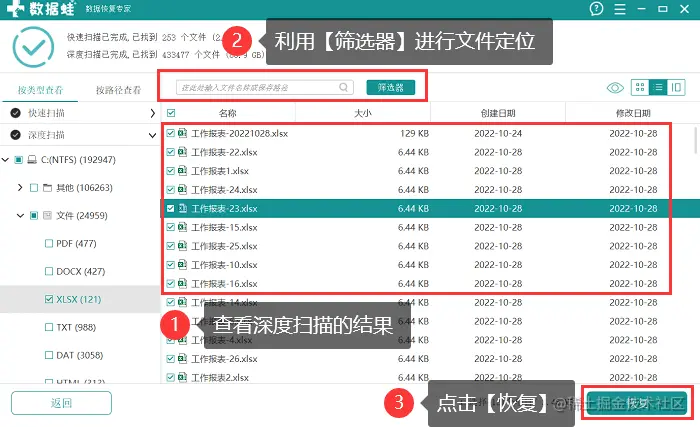Viewport: 700px width, 427px height.
Task: Click Excel icon of 工作报表-20221028.xlsx
Action: coord(182,133)
